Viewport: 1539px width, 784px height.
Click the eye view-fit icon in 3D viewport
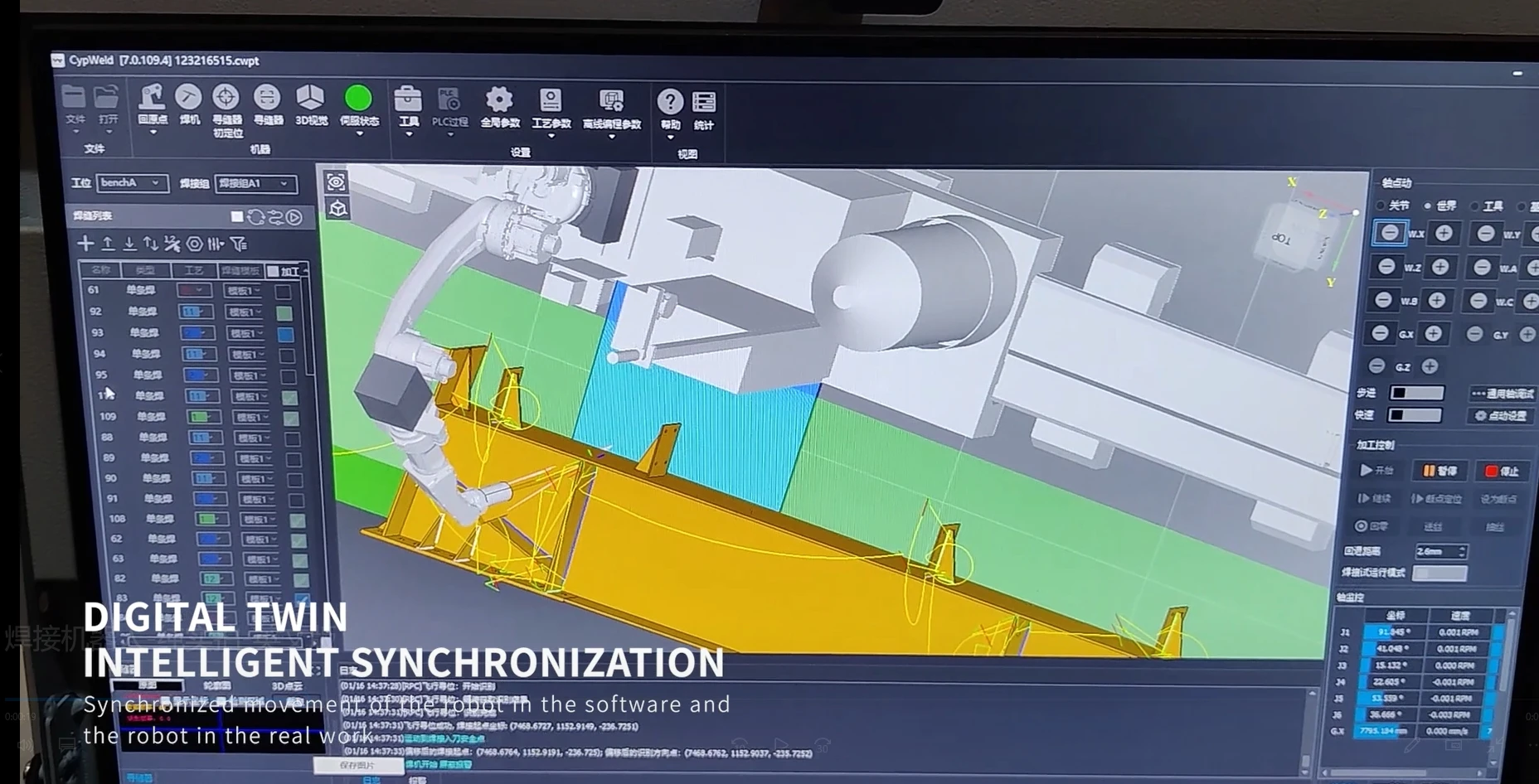coord(336,181)
